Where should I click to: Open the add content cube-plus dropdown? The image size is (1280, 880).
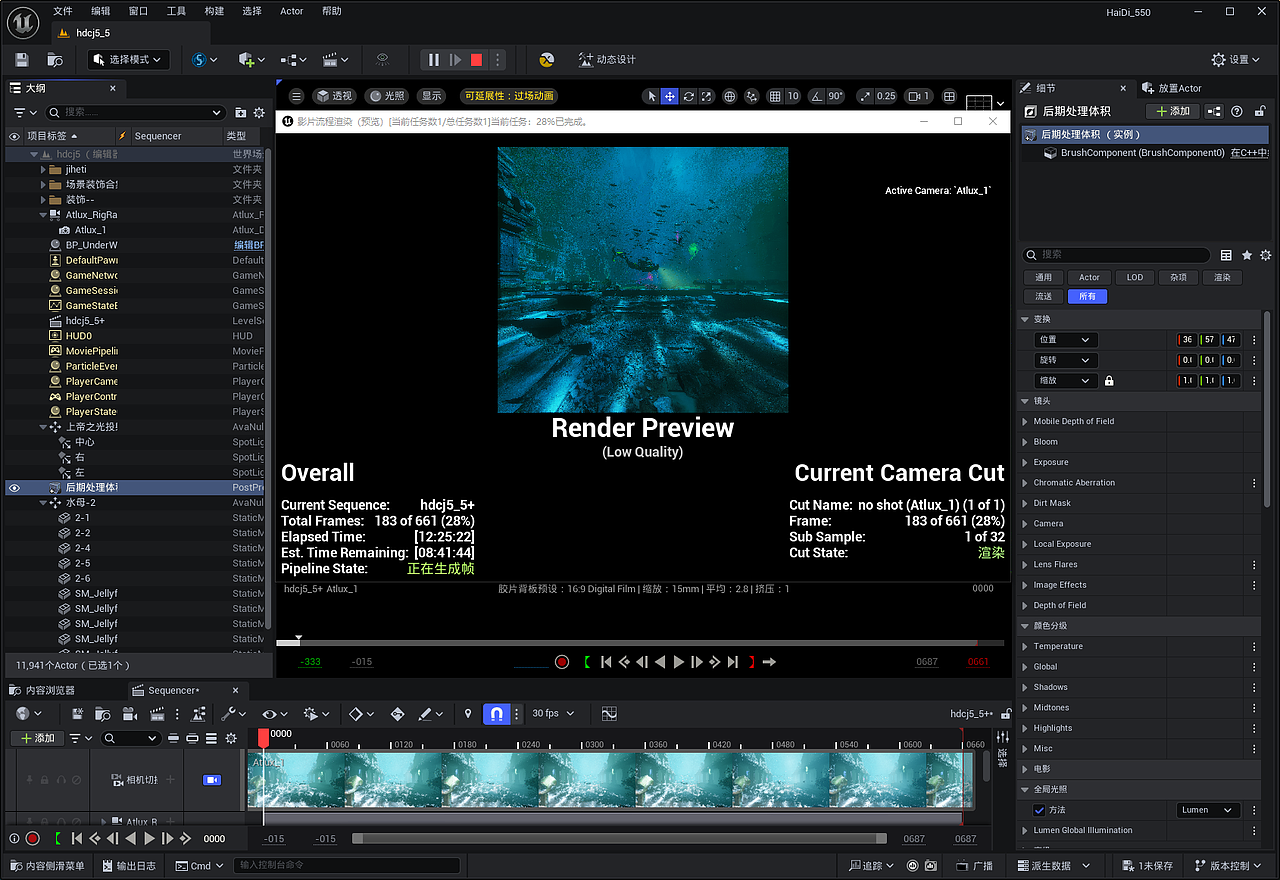pos(250,60)
